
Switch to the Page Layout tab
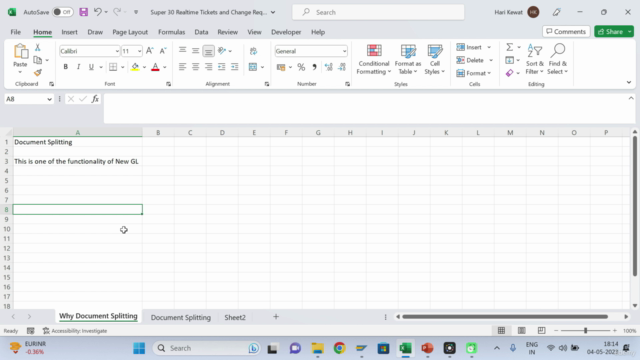(130, 32)
